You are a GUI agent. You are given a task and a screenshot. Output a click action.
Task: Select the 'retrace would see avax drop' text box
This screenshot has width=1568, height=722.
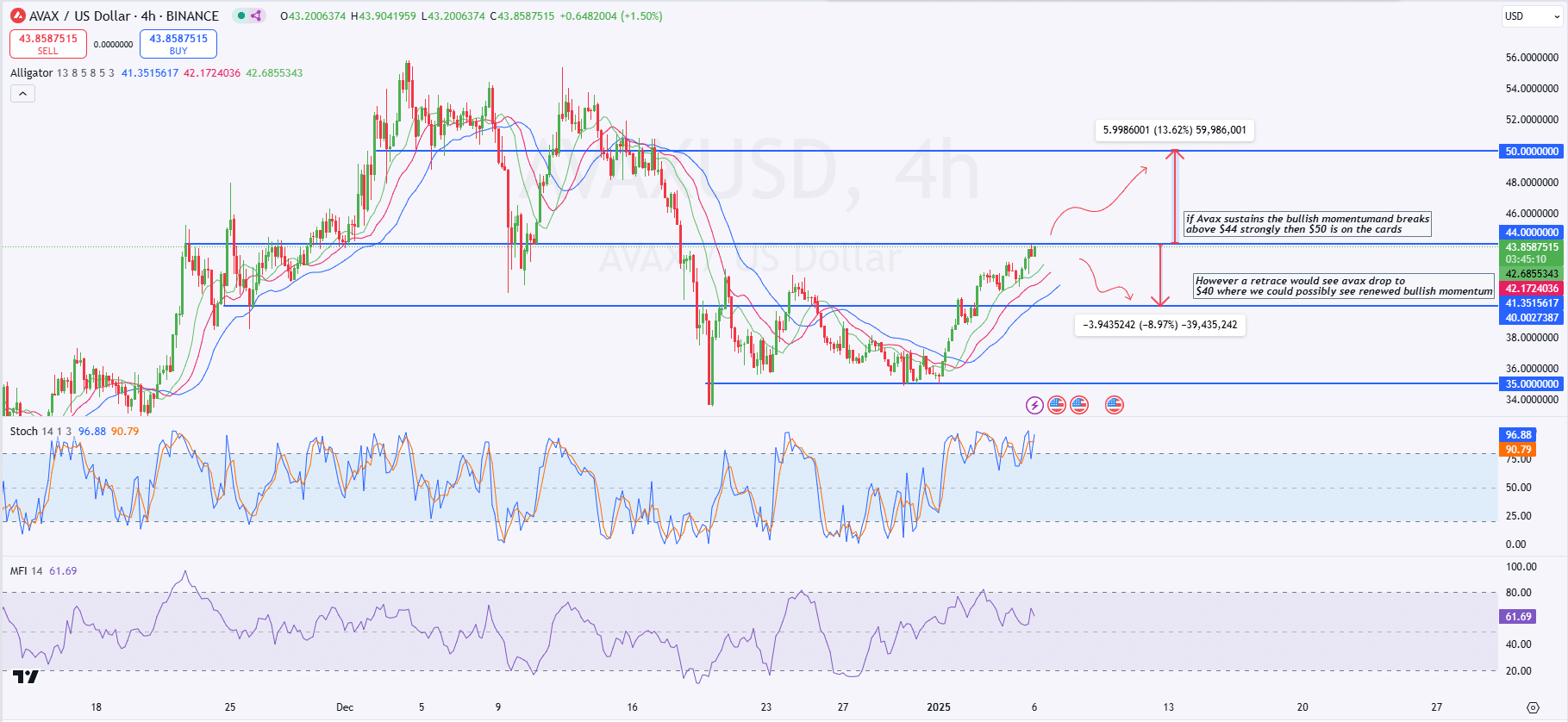point(1344,286)
